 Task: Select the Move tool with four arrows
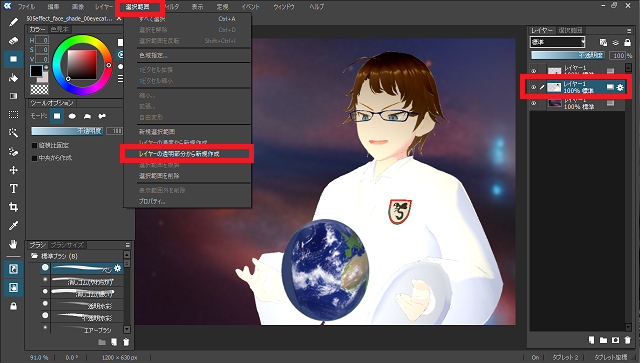point(13,170)
